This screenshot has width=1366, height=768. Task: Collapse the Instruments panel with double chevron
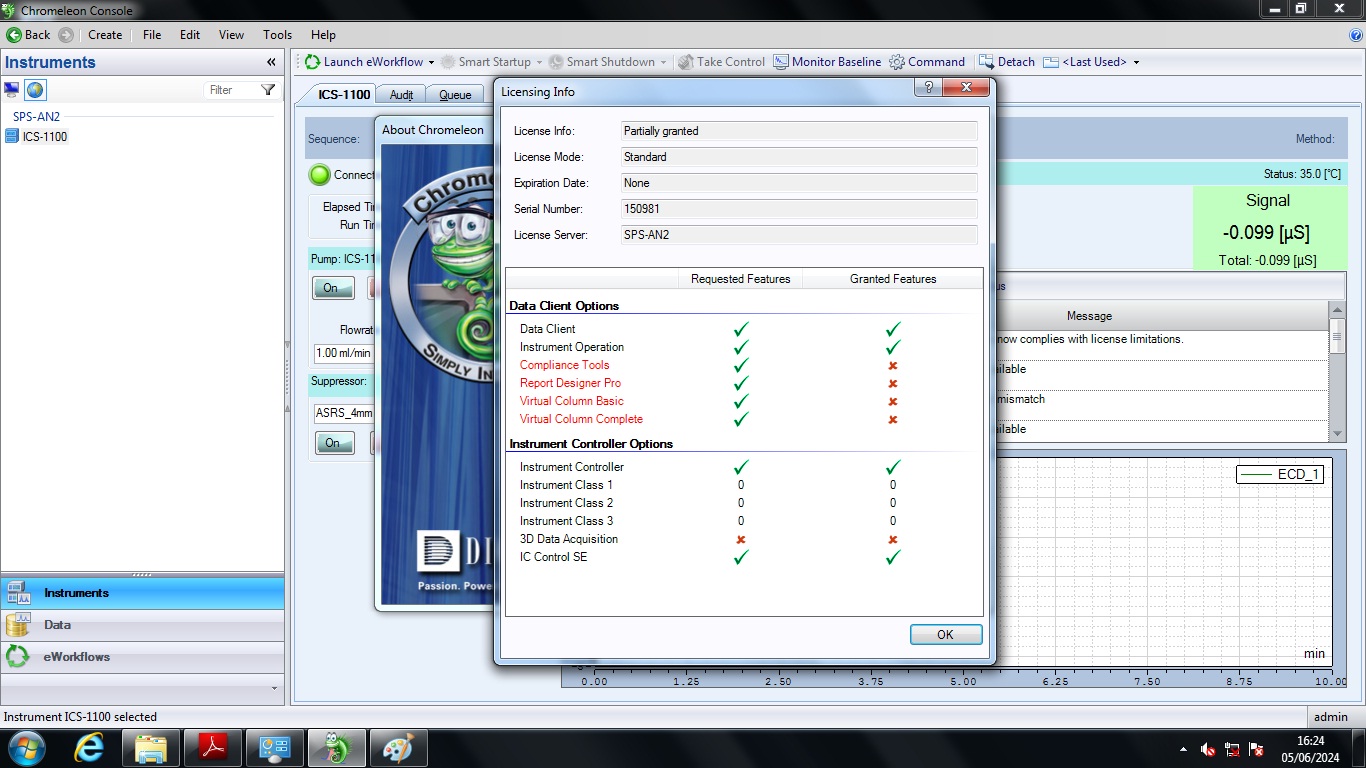point(271,62)
